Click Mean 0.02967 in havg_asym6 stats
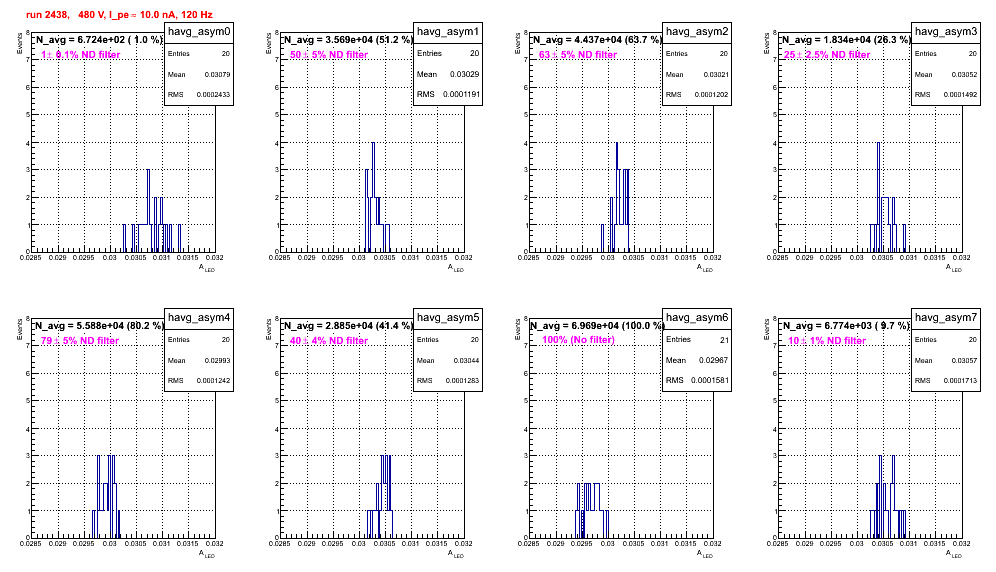 (697, 360)
